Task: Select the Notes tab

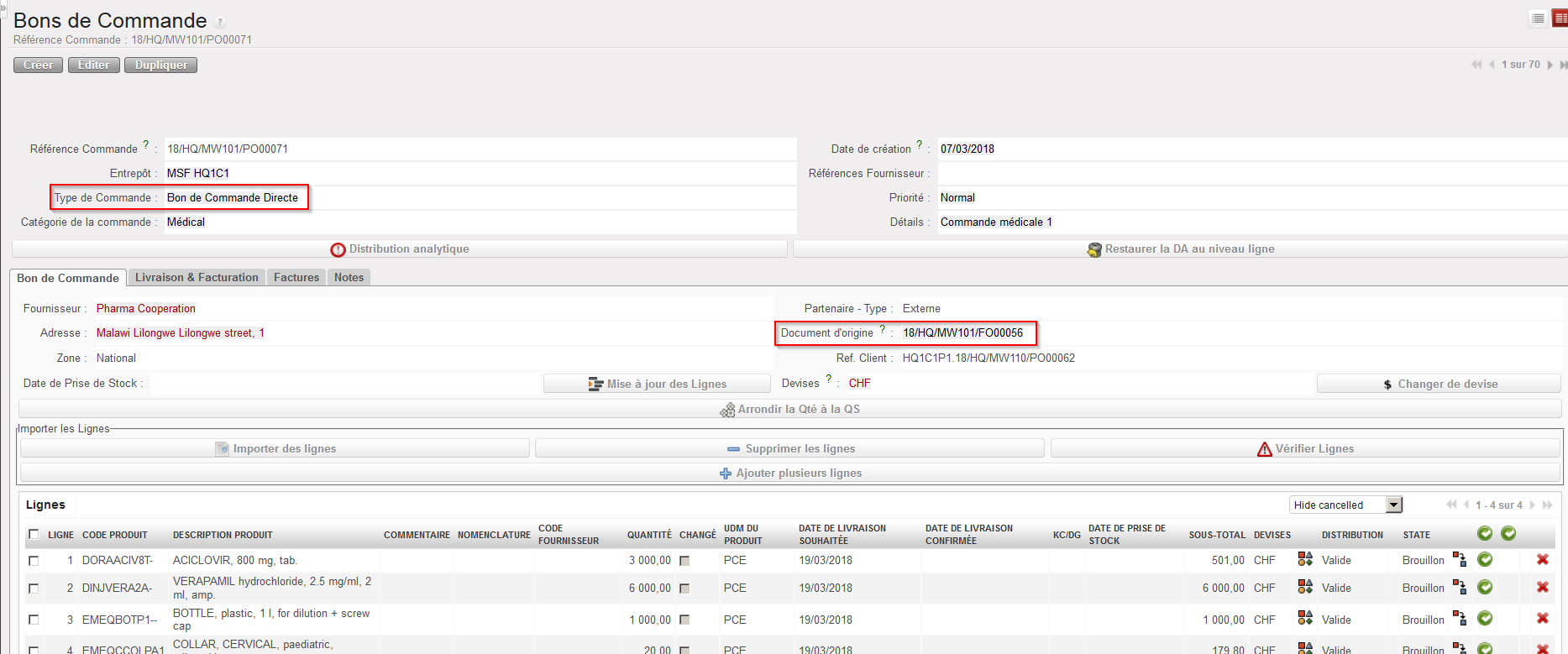Action: [x=349, y=278]
